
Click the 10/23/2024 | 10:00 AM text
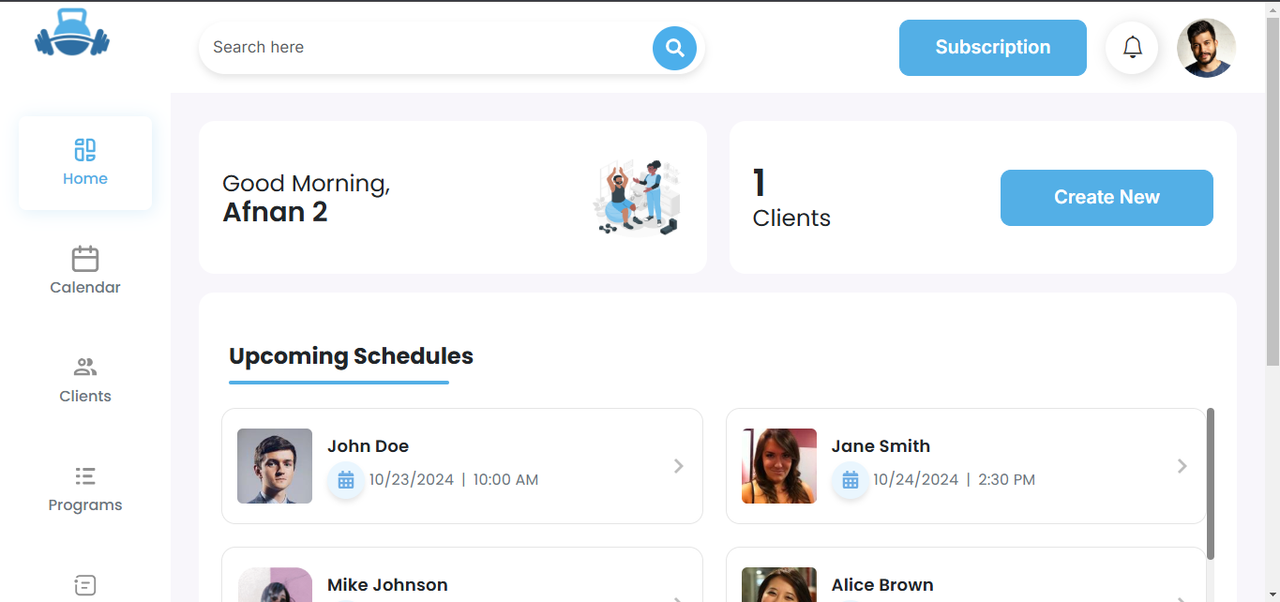454,480
